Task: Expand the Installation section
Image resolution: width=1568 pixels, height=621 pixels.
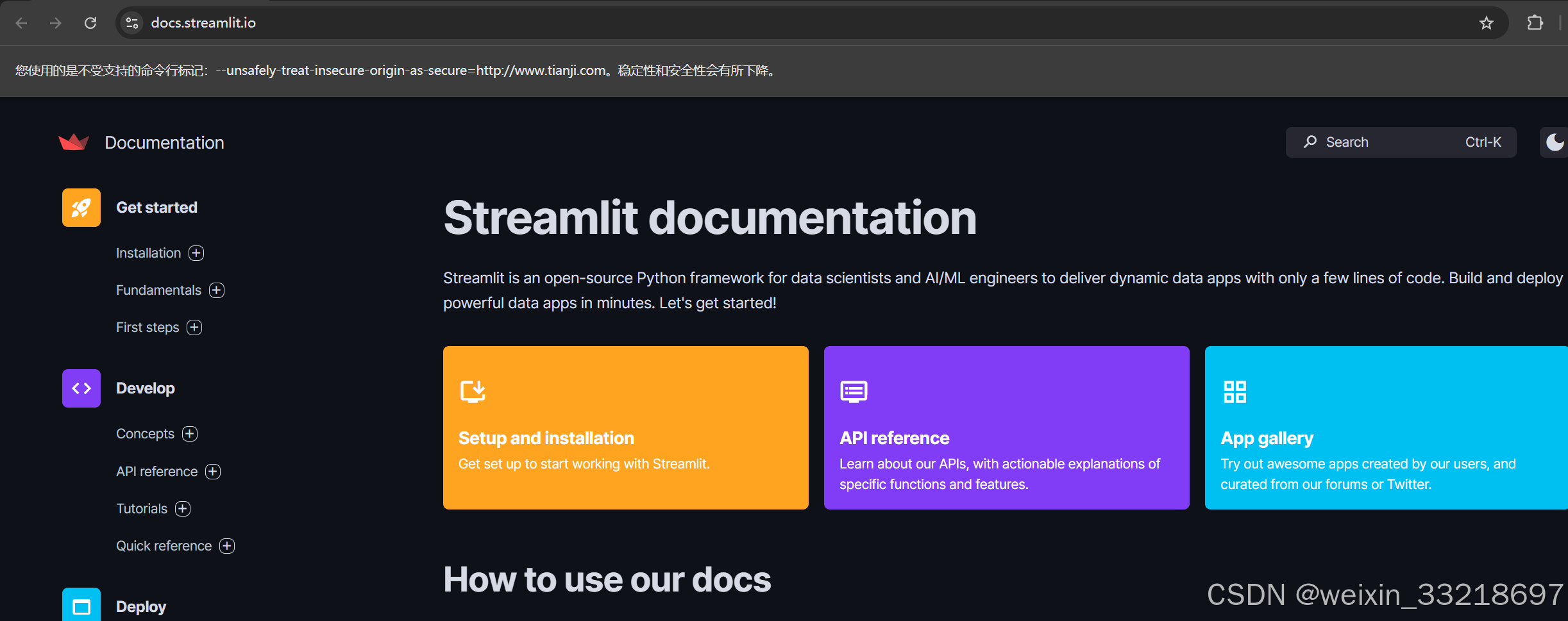Action: (x=196, y=253)
